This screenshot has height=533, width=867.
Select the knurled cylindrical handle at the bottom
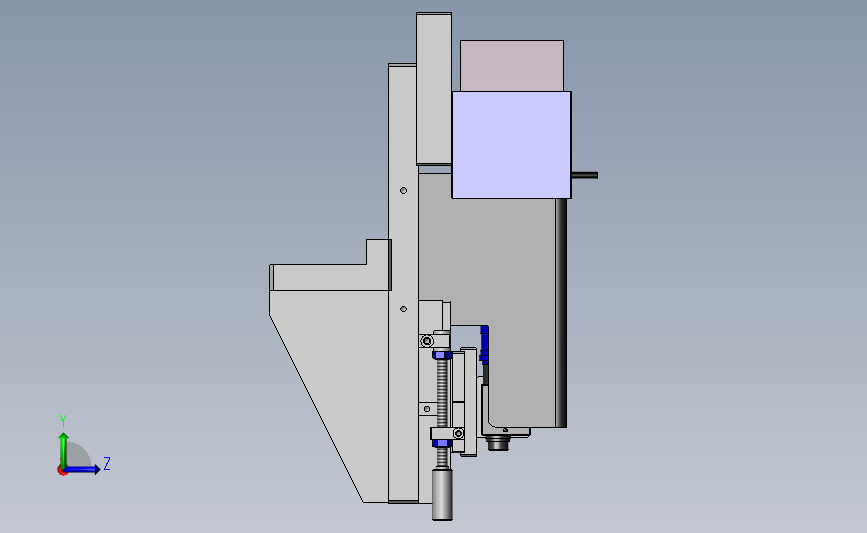click(x=442, y=494)
